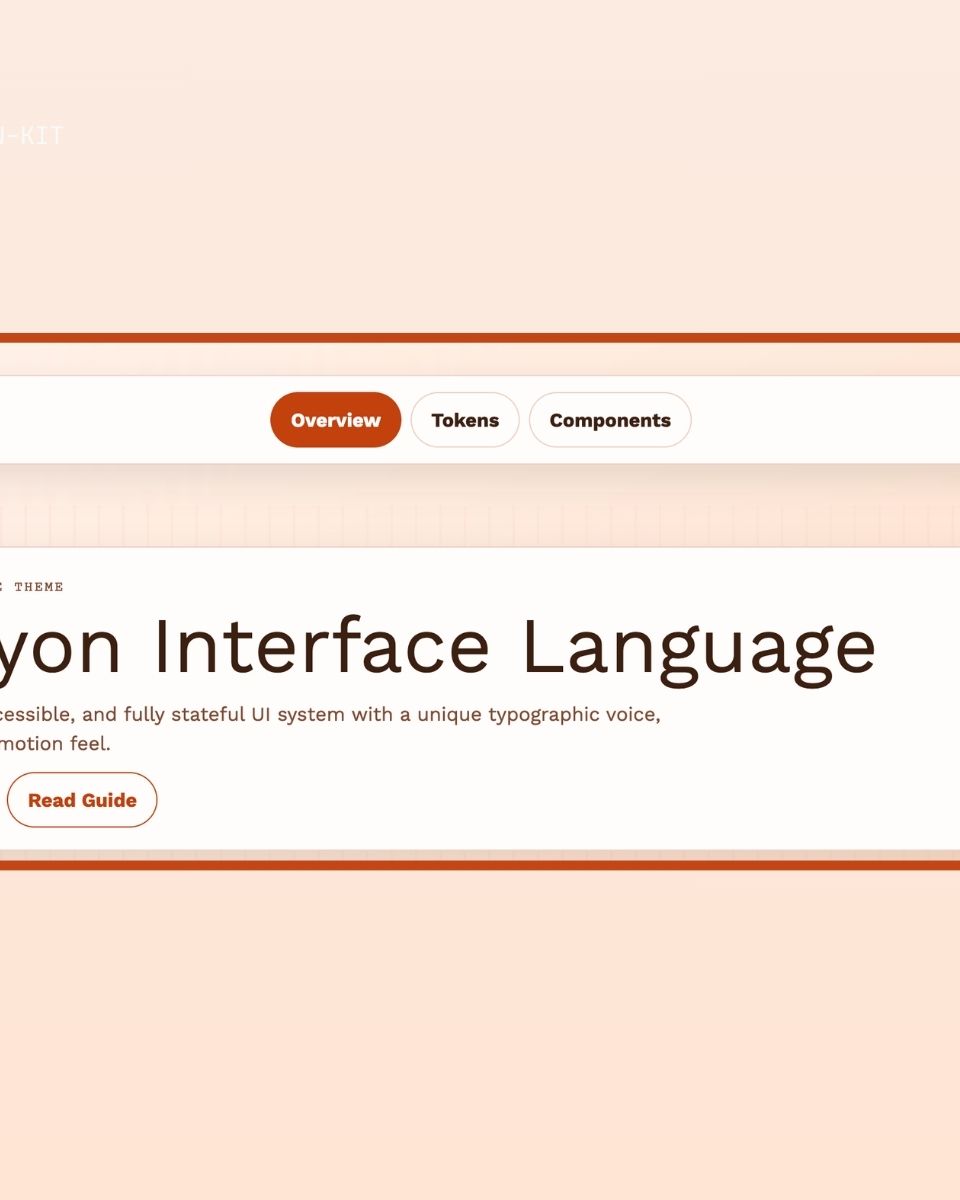Switch to the Tokens tab

click(x=465, y=420)
